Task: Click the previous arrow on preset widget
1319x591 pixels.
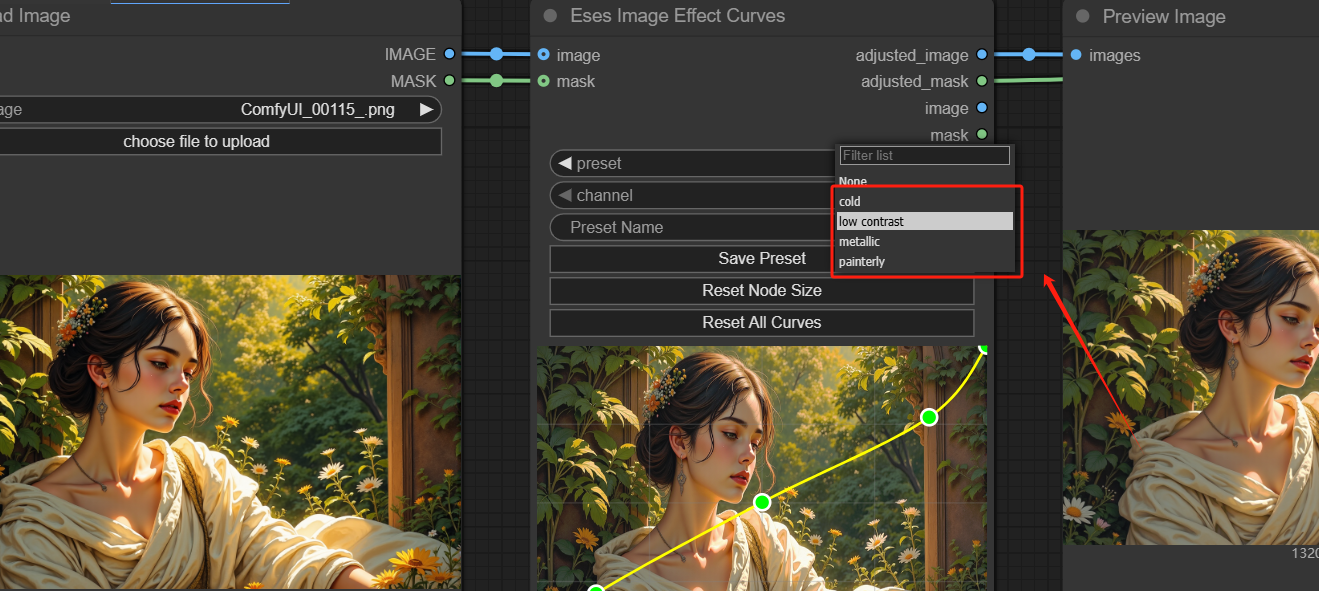Action: coord(565,163)
